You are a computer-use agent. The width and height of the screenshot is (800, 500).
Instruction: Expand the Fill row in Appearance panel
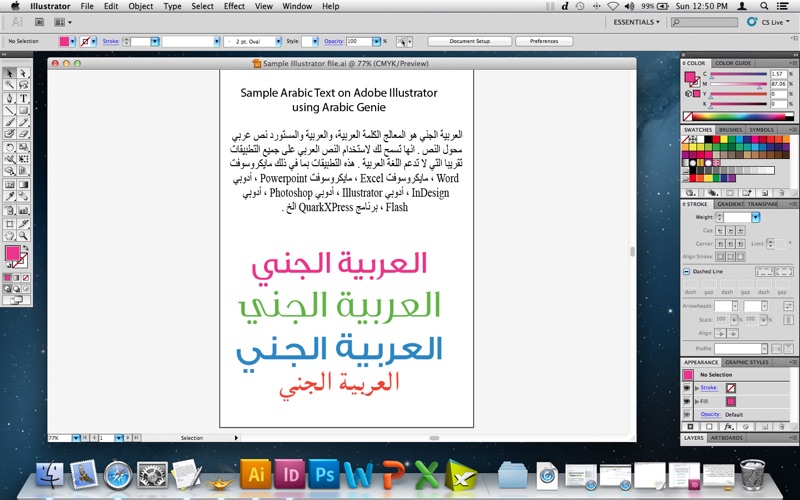pyautogui.click(x=697, y=402)
